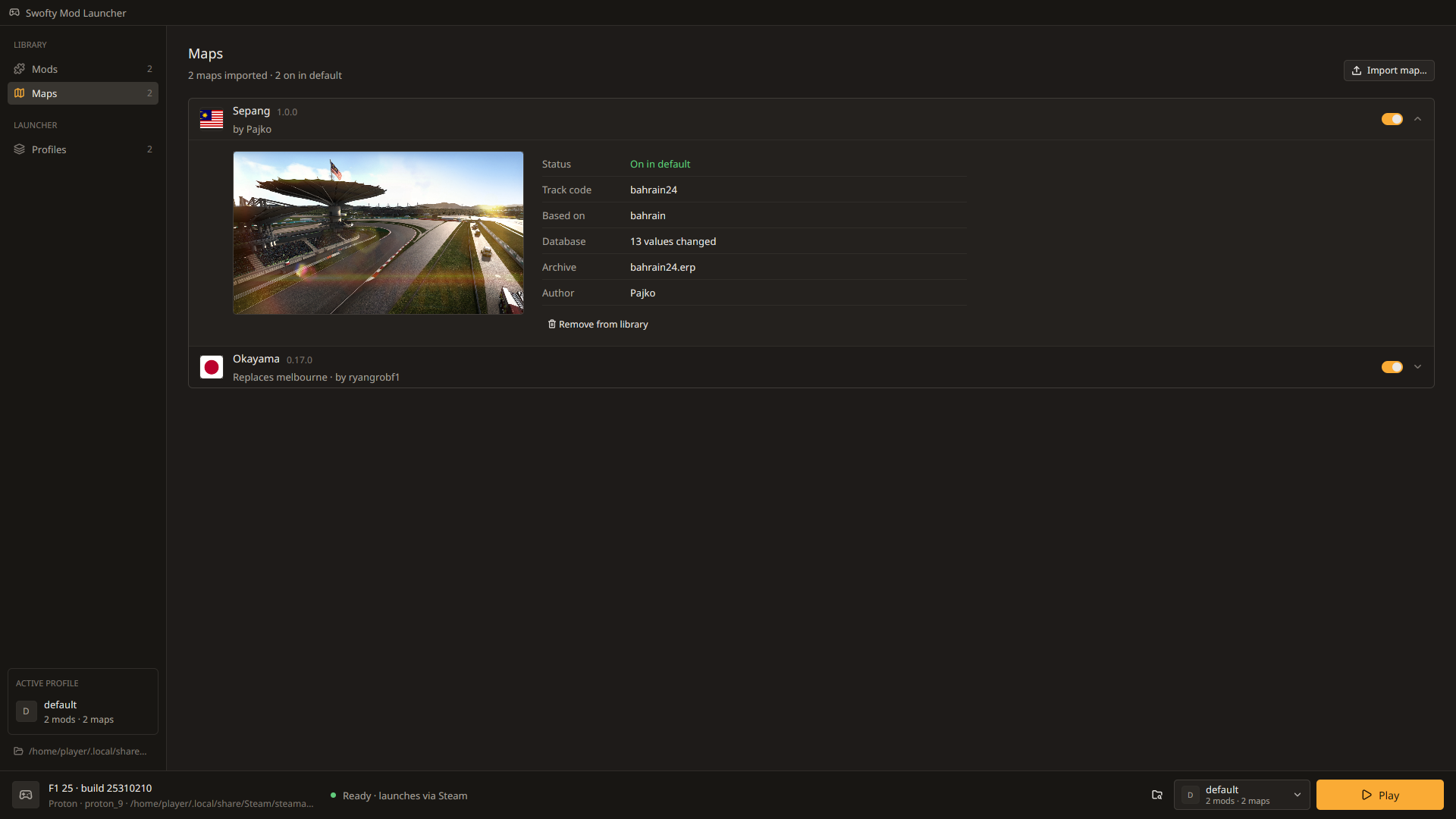Image resolution: width=1456 pixels, height=819 pixels.
Task: Click the Author value Pajko
Action: tap(643, 293)
